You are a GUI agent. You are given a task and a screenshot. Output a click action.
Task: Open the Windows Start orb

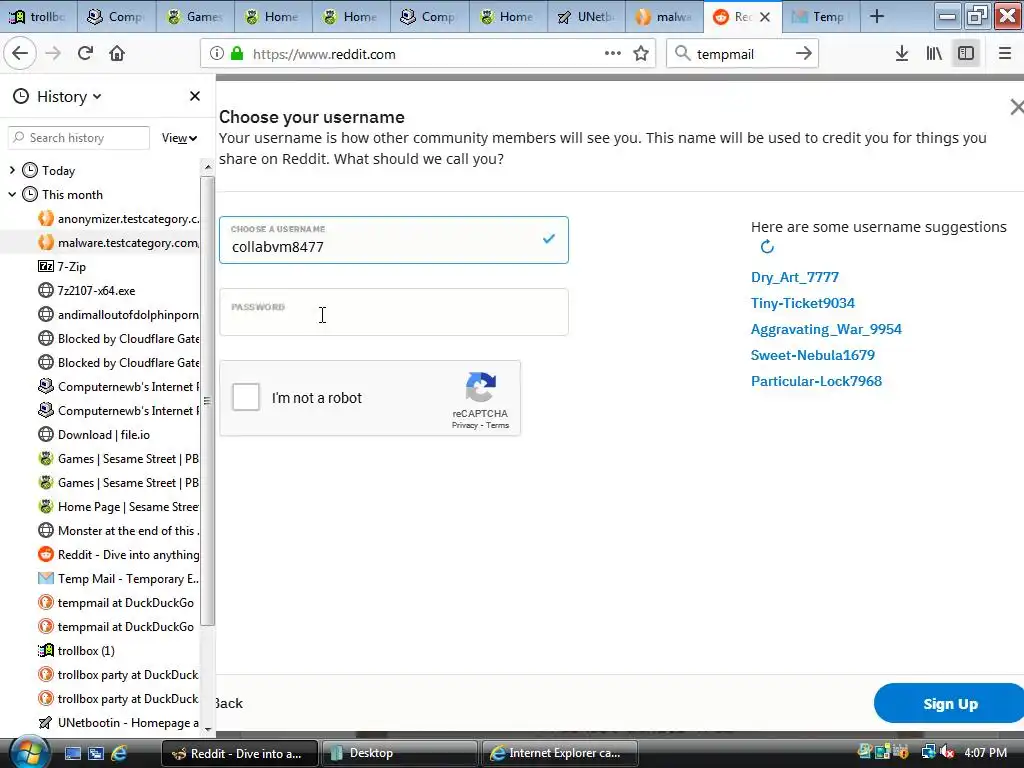29,752
